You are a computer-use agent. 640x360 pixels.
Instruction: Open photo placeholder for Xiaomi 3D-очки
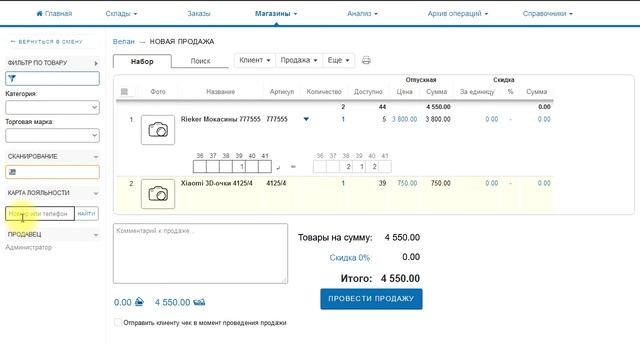coord(158,194)
